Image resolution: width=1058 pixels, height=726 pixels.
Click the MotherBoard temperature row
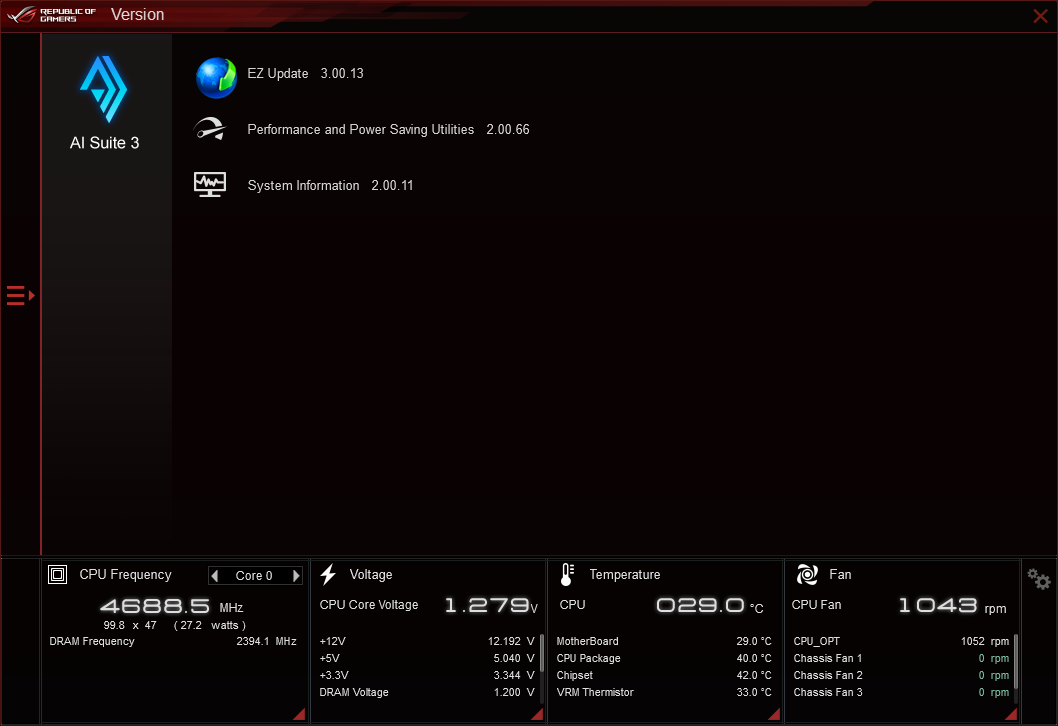664,642
